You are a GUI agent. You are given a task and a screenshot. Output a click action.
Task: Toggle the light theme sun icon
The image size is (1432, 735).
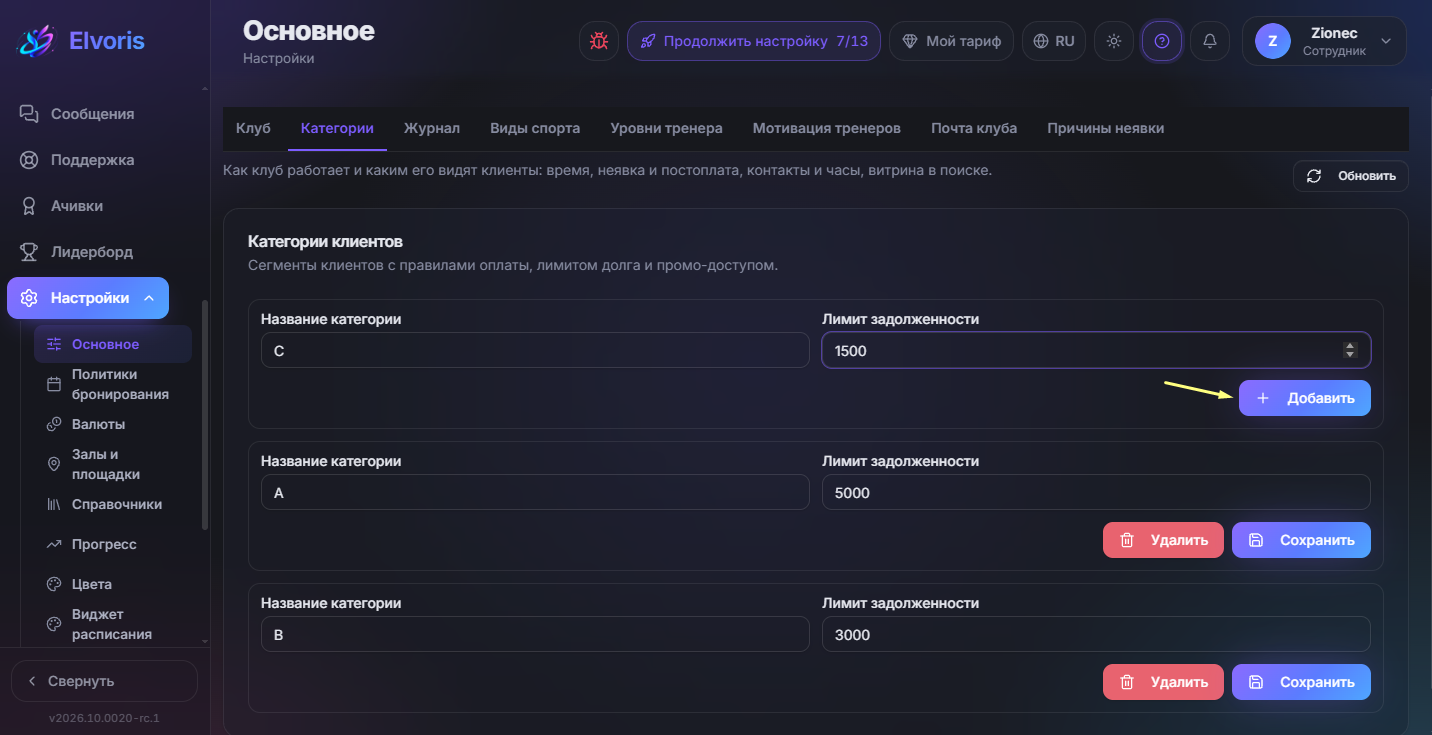(1114, 41)
